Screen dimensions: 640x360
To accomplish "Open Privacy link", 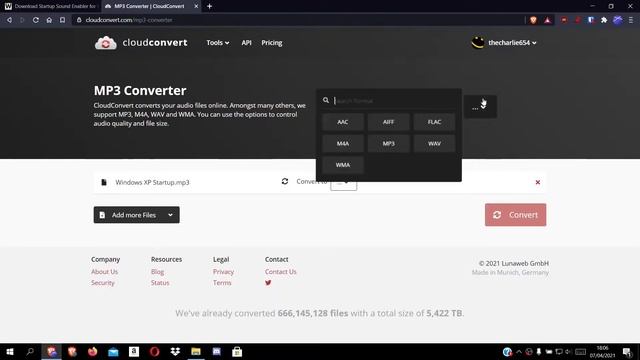I will (x=223, y=272).
